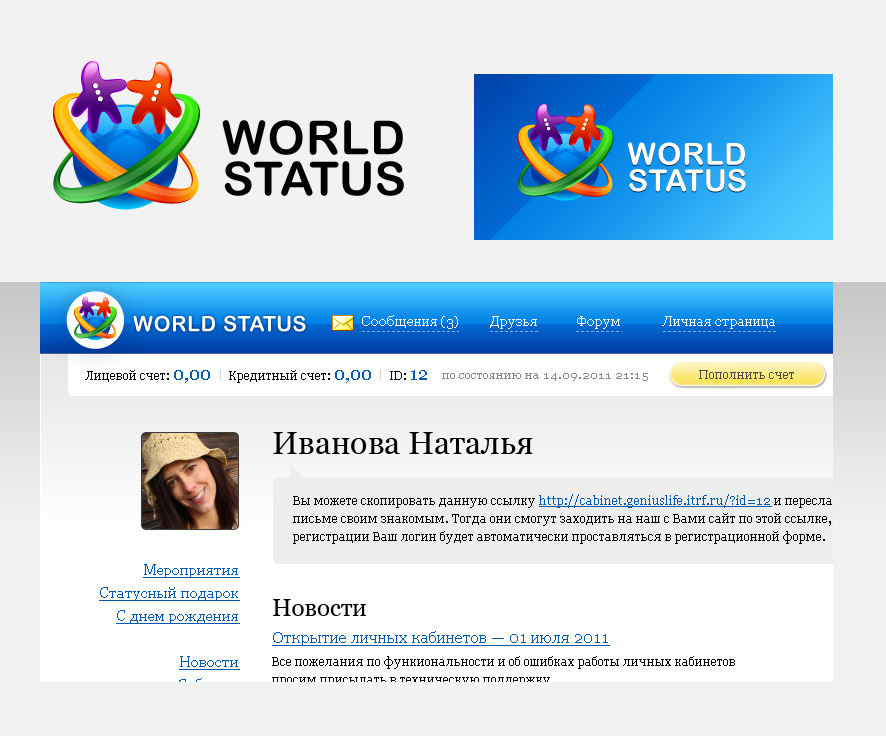
Task: Click white WORLD STATUS text on blue banner
Action: coord(687,167)
